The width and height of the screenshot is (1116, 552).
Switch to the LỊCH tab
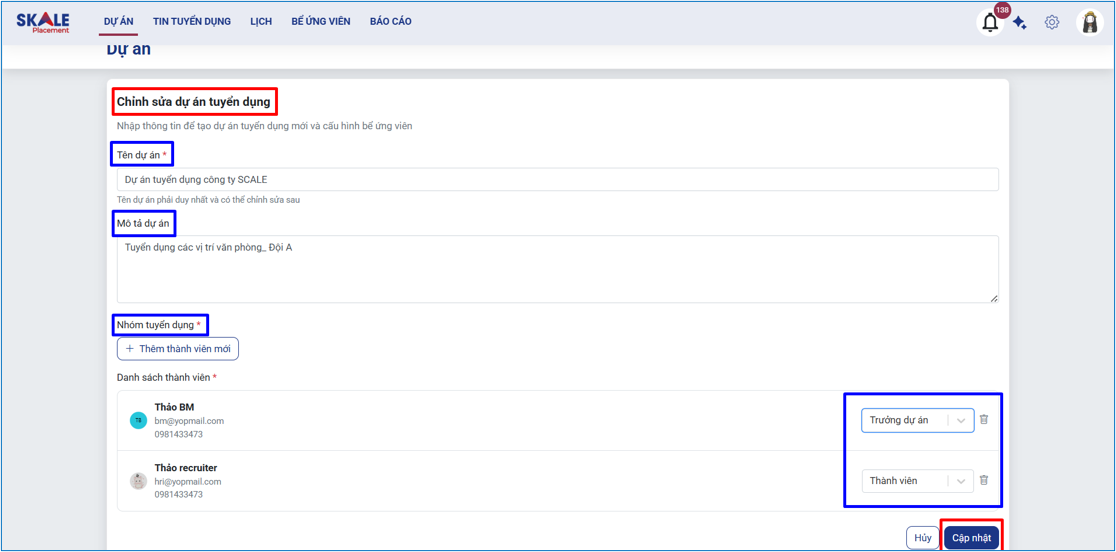(261, 22)
